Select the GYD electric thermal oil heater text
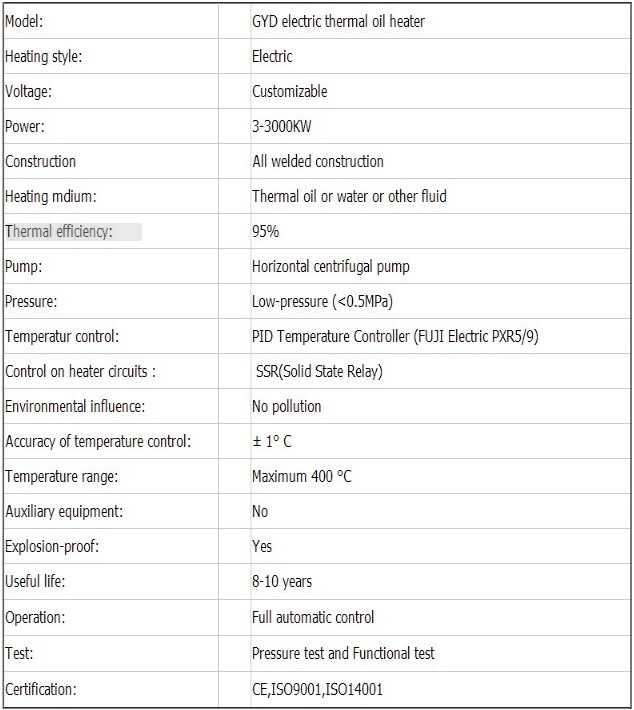The width and height of the screenshot is (634, 710). (338, 21)
